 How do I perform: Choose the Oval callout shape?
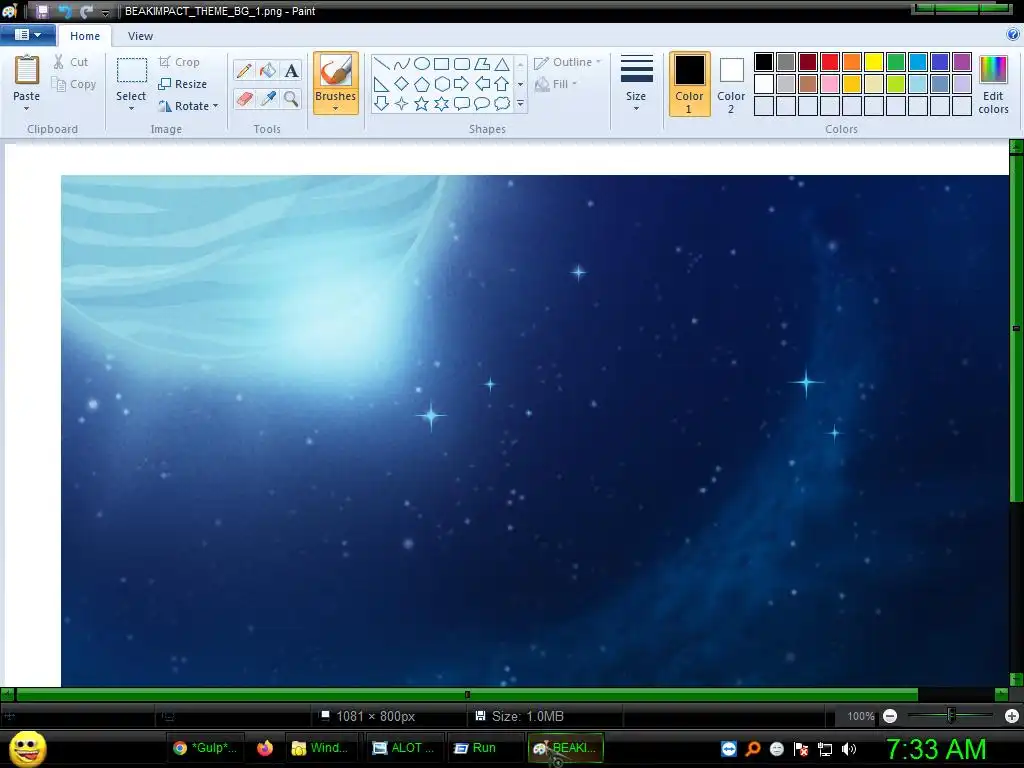[482, 103]
